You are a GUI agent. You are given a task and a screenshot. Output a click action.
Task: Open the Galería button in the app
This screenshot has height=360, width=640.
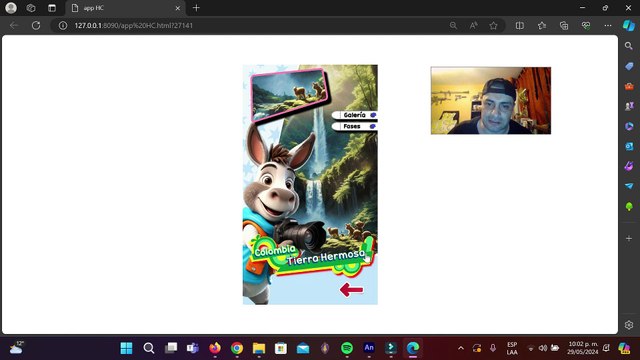coord(355,115)
